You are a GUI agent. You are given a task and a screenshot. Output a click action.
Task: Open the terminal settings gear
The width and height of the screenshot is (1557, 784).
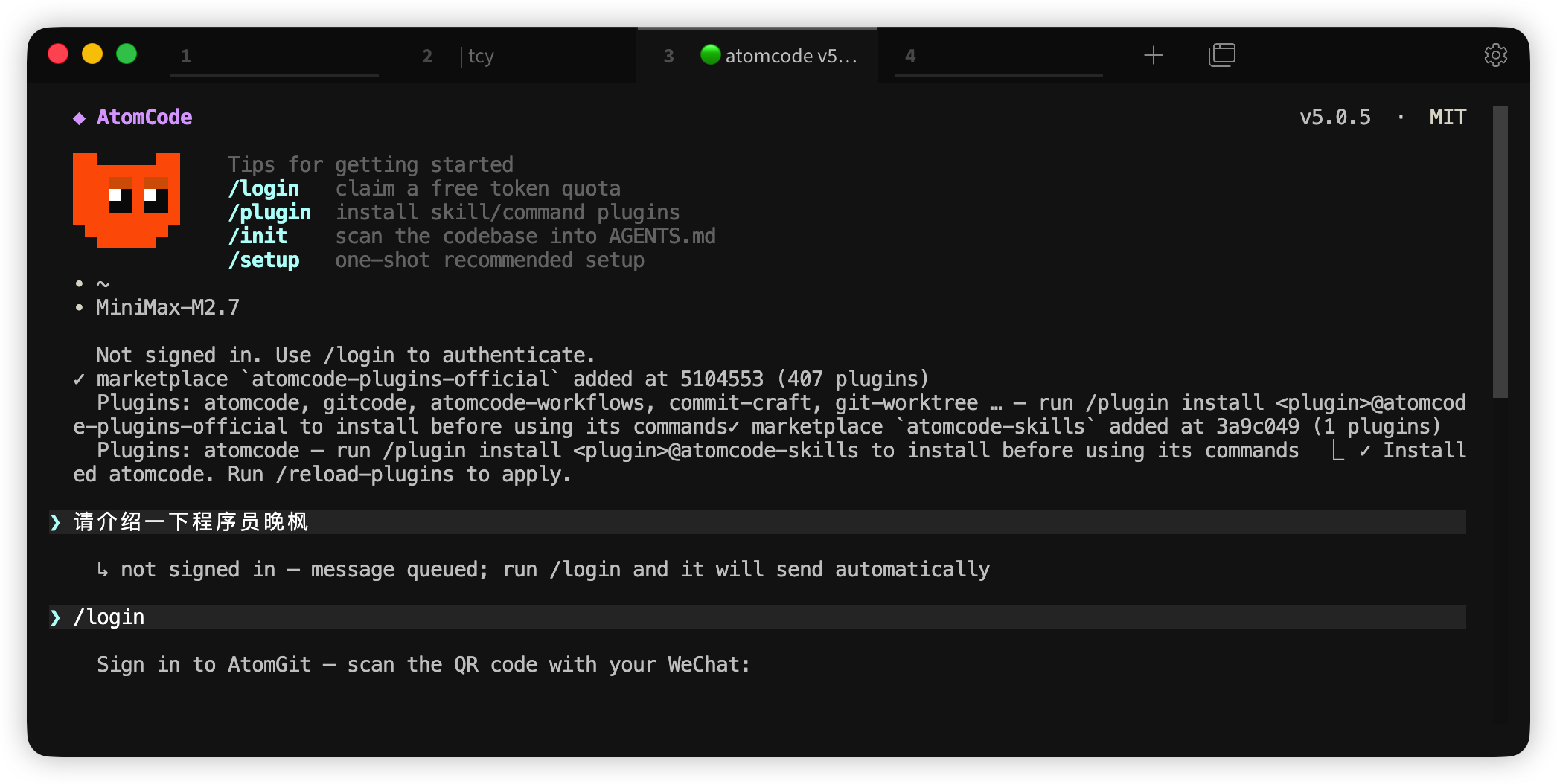pos(1495,55)
